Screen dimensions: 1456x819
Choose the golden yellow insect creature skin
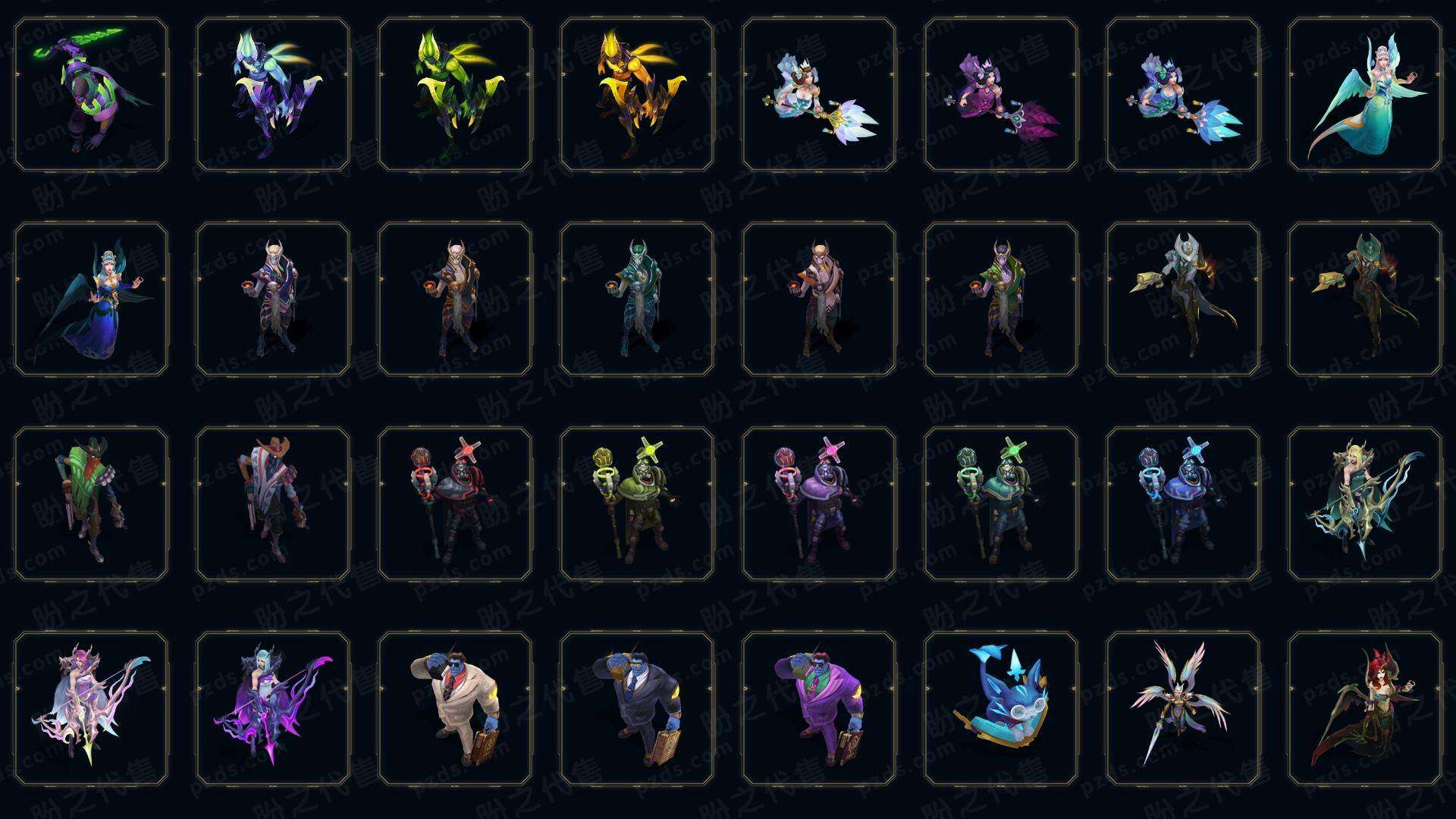pyautogui.click(x=637, y=95)
